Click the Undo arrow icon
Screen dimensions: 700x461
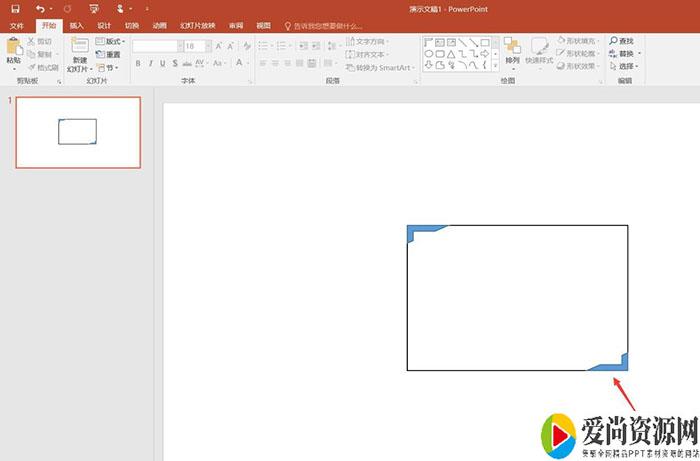[39, 8]
